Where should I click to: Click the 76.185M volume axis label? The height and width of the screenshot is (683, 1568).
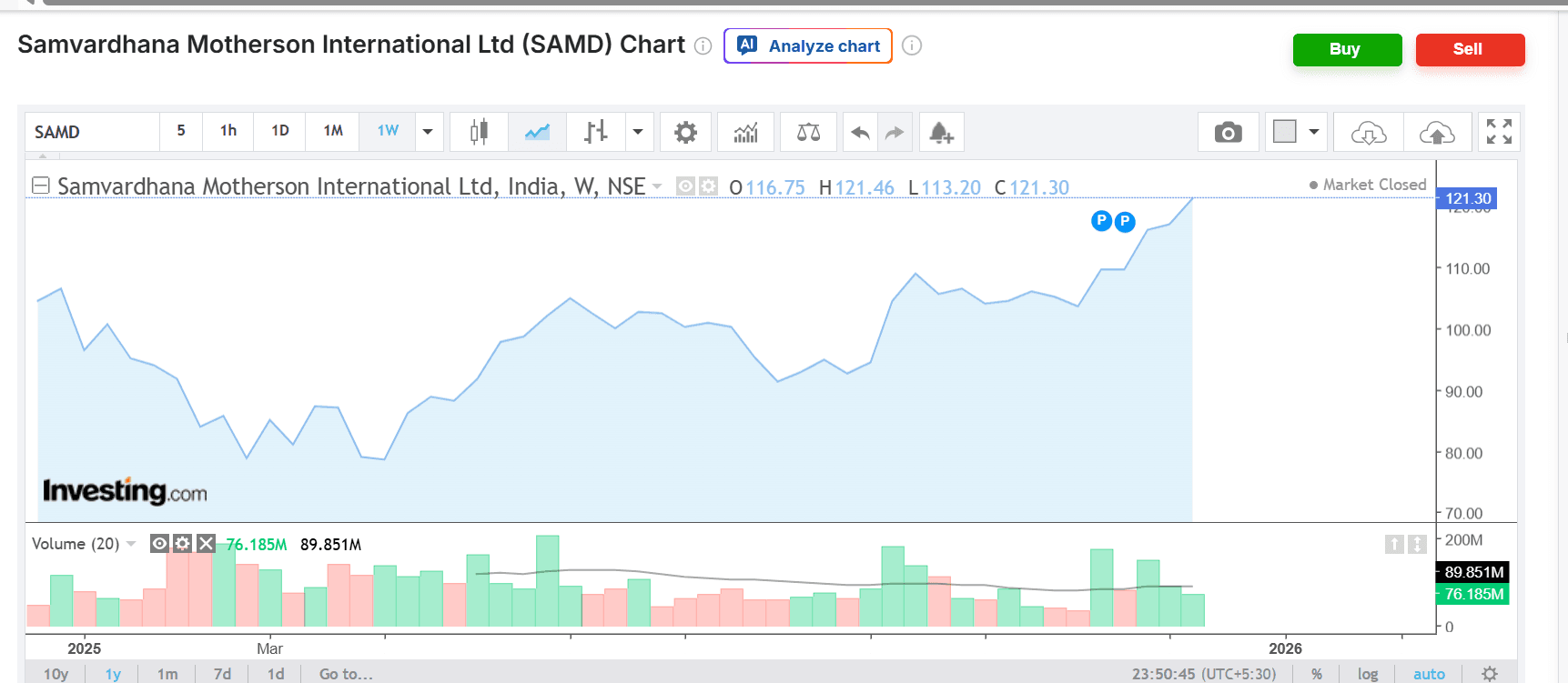(1473, 594)
